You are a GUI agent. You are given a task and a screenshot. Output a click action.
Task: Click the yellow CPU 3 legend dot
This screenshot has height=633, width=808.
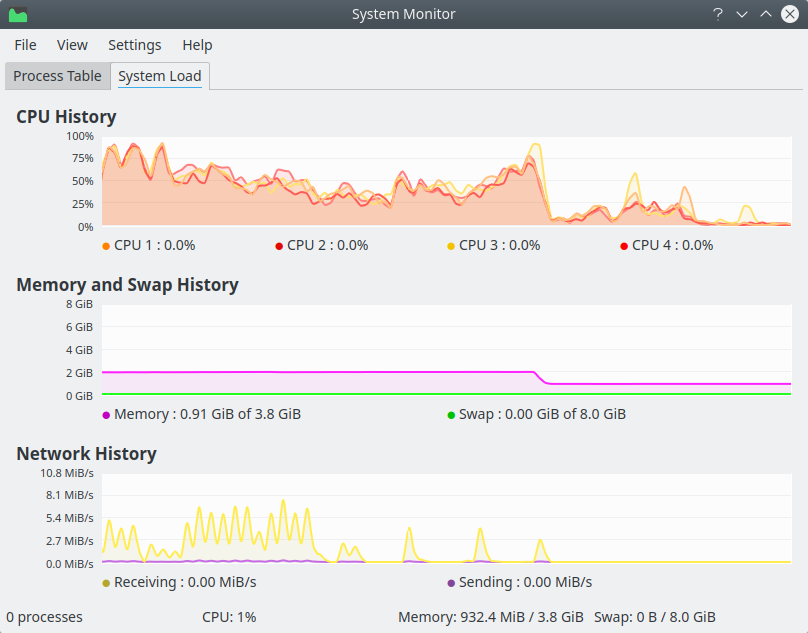[451, 246]
